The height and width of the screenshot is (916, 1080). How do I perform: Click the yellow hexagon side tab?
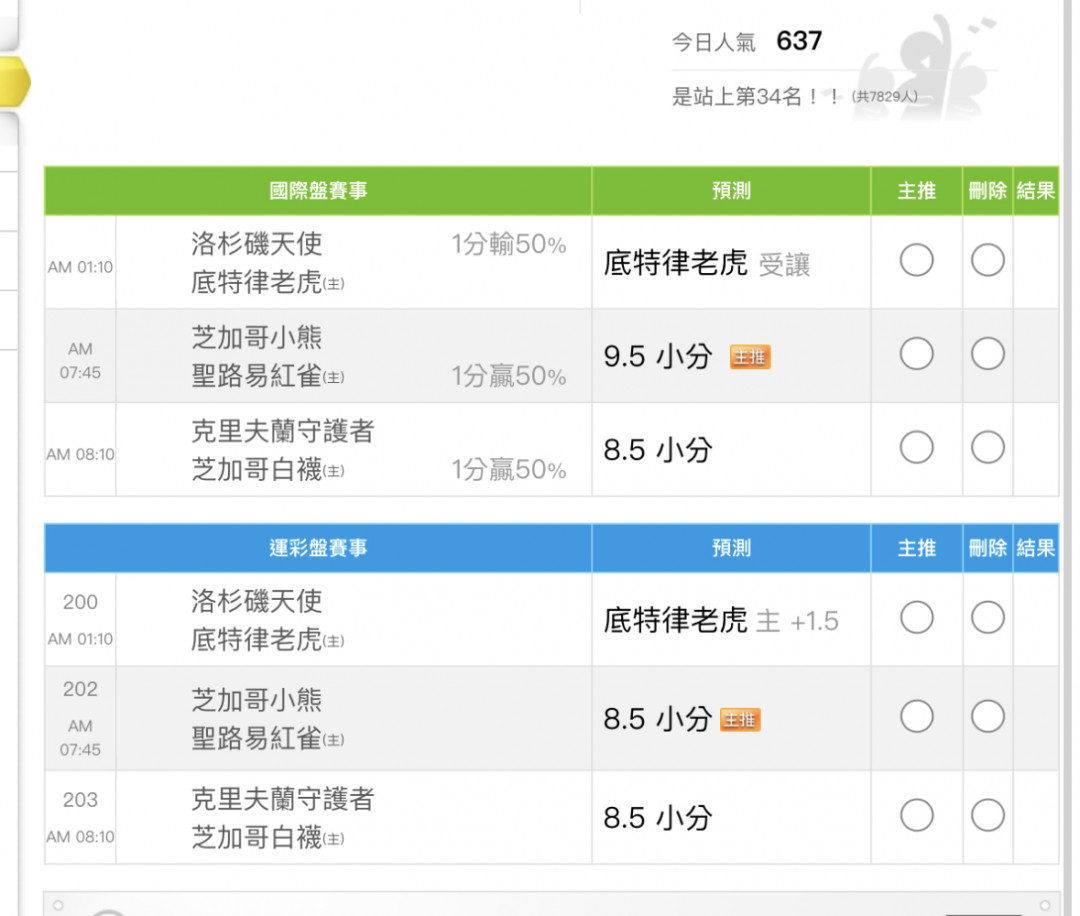pos(14,83)
